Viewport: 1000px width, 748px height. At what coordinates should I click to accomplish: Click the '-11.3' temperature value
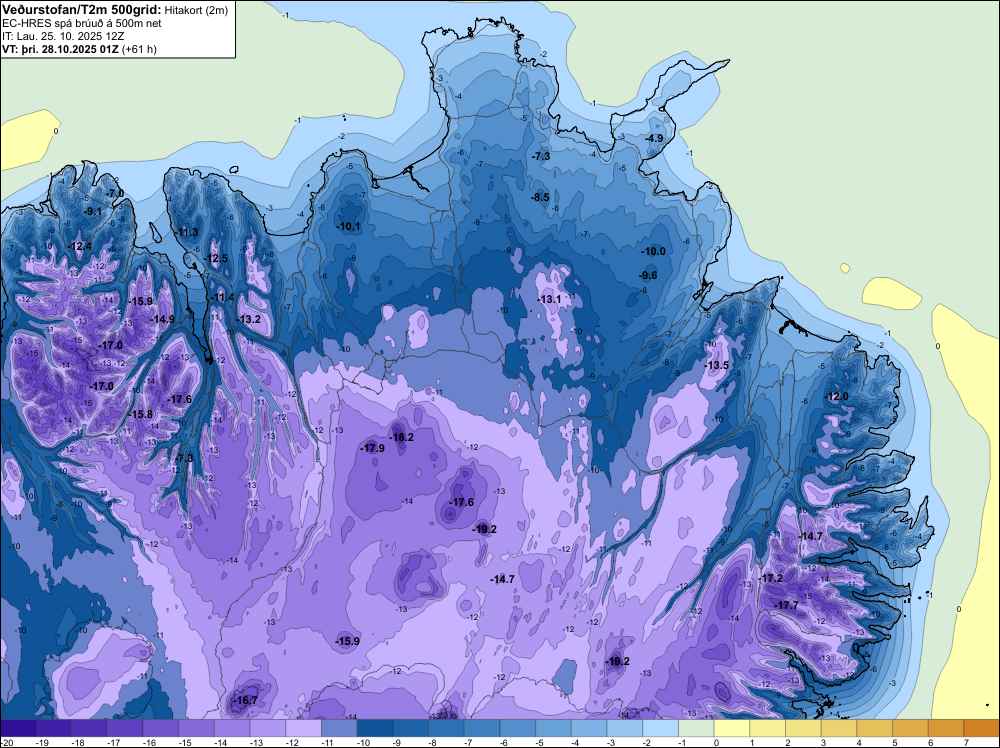pos(188,232)
